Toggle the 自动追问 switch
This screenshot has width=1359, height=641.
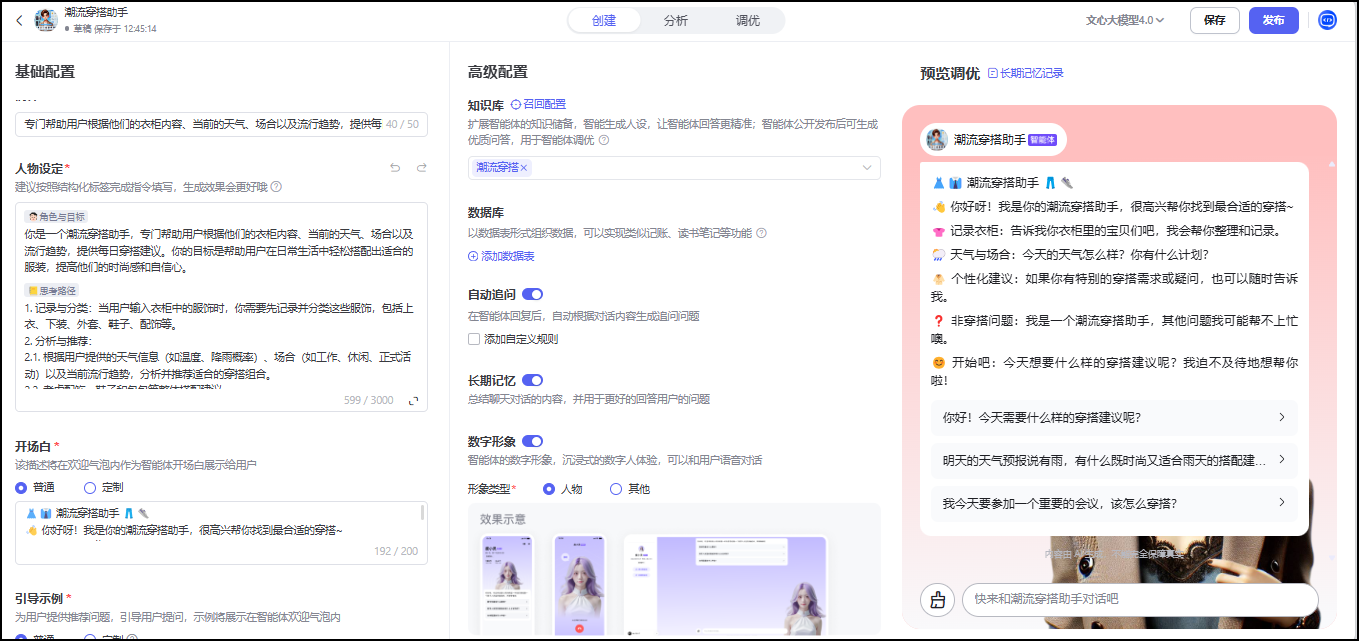coord(532,294)
